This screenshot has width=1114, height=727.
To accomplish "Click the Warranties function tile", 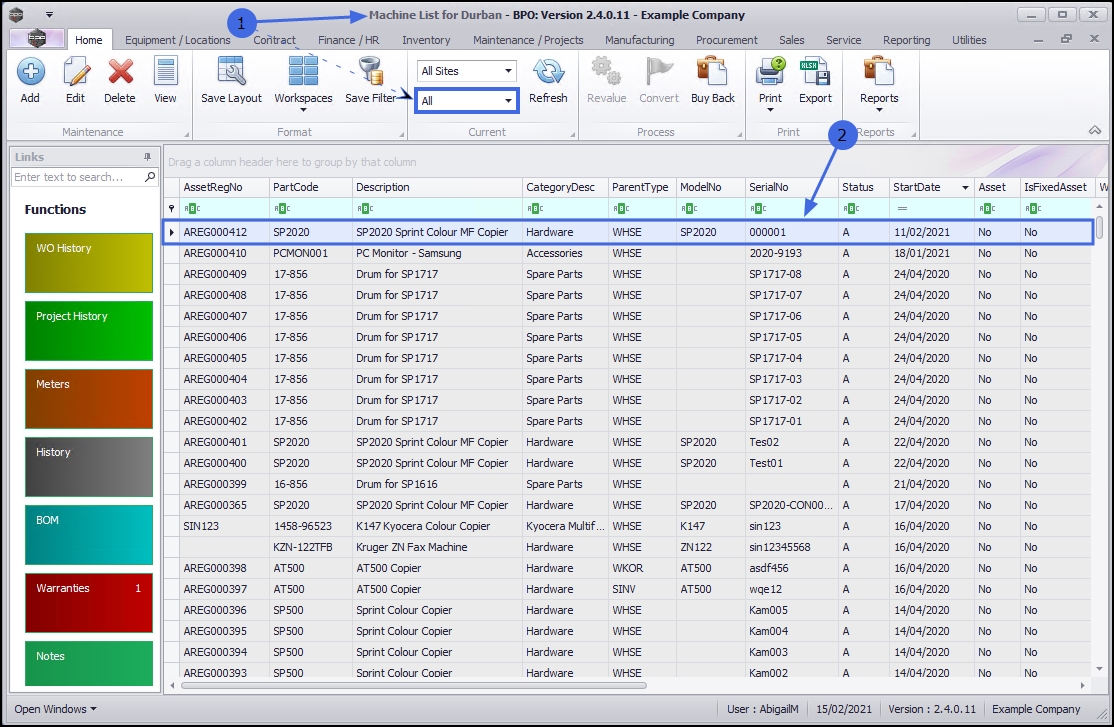I will [88, 603].
